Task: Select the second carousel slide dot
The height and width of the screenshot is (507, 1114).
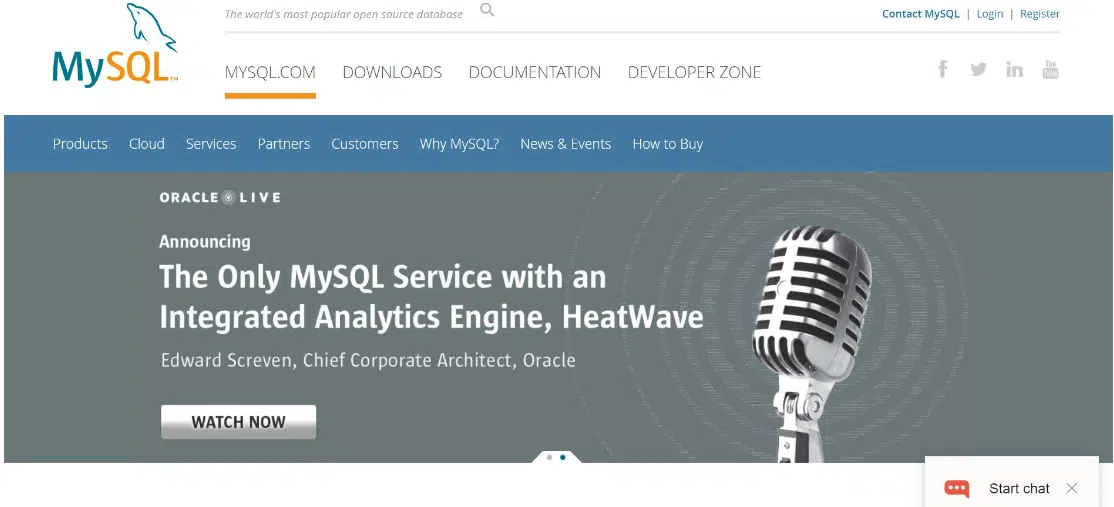Action: [x=563, y=457]
